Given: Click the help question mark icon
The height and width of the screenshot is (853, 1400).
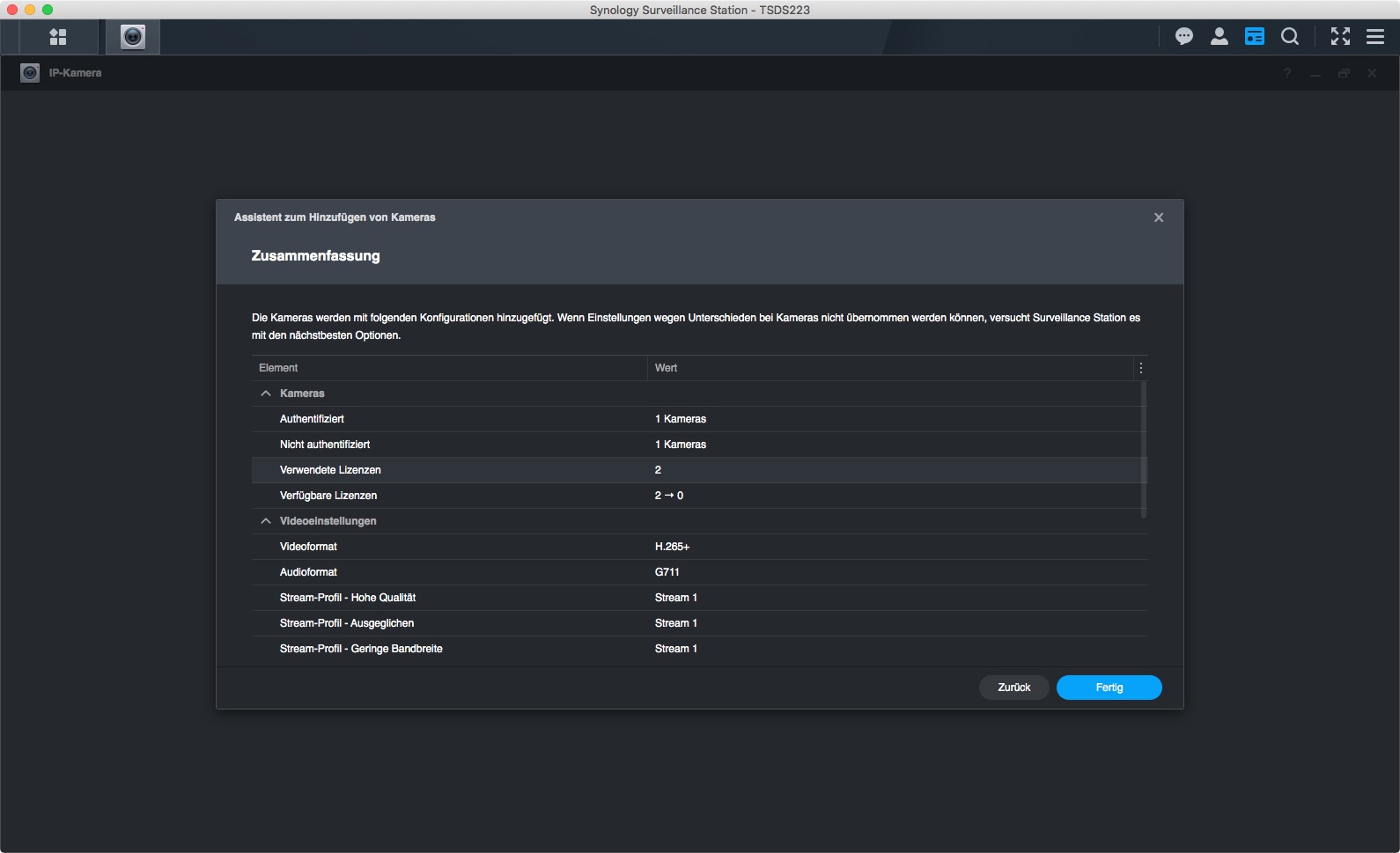Looking at the screenshot, I should pos(1287,73).
